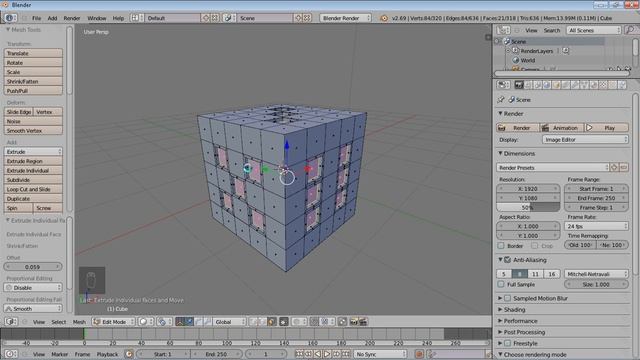Select the Render properties tab icon
This screenshot has width=640, height=360.
(519, 85)
